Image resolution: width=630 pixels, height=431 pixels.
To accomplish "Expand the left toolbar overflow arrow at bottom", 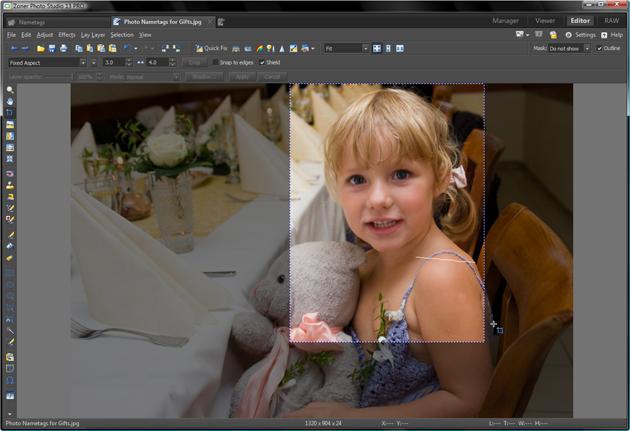I will [x=10, y=413].
